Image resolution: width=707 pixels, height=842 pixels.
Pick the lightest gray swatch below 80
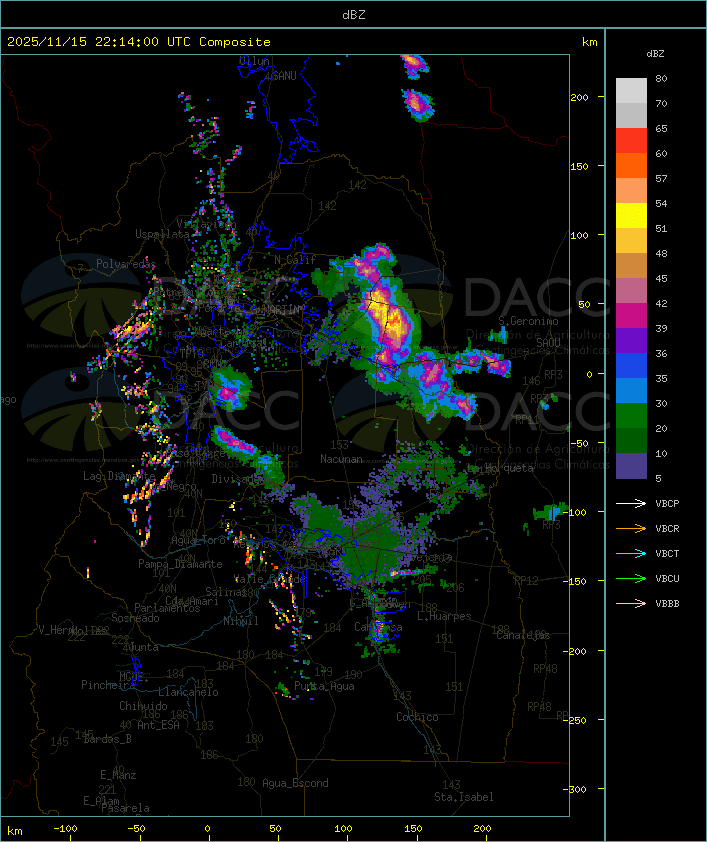(631, 91)
